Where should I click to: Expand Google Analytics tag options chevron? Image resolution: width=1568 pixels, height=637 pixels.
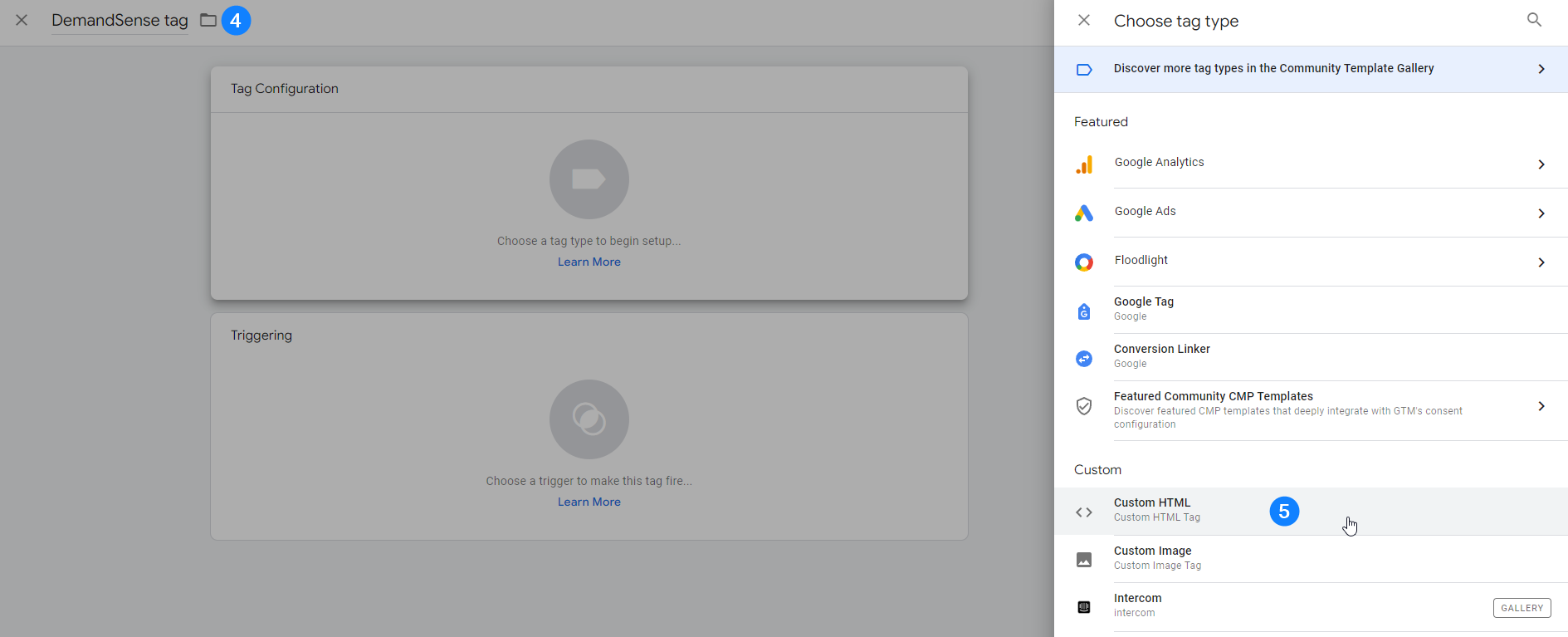tap(1541, 164)
